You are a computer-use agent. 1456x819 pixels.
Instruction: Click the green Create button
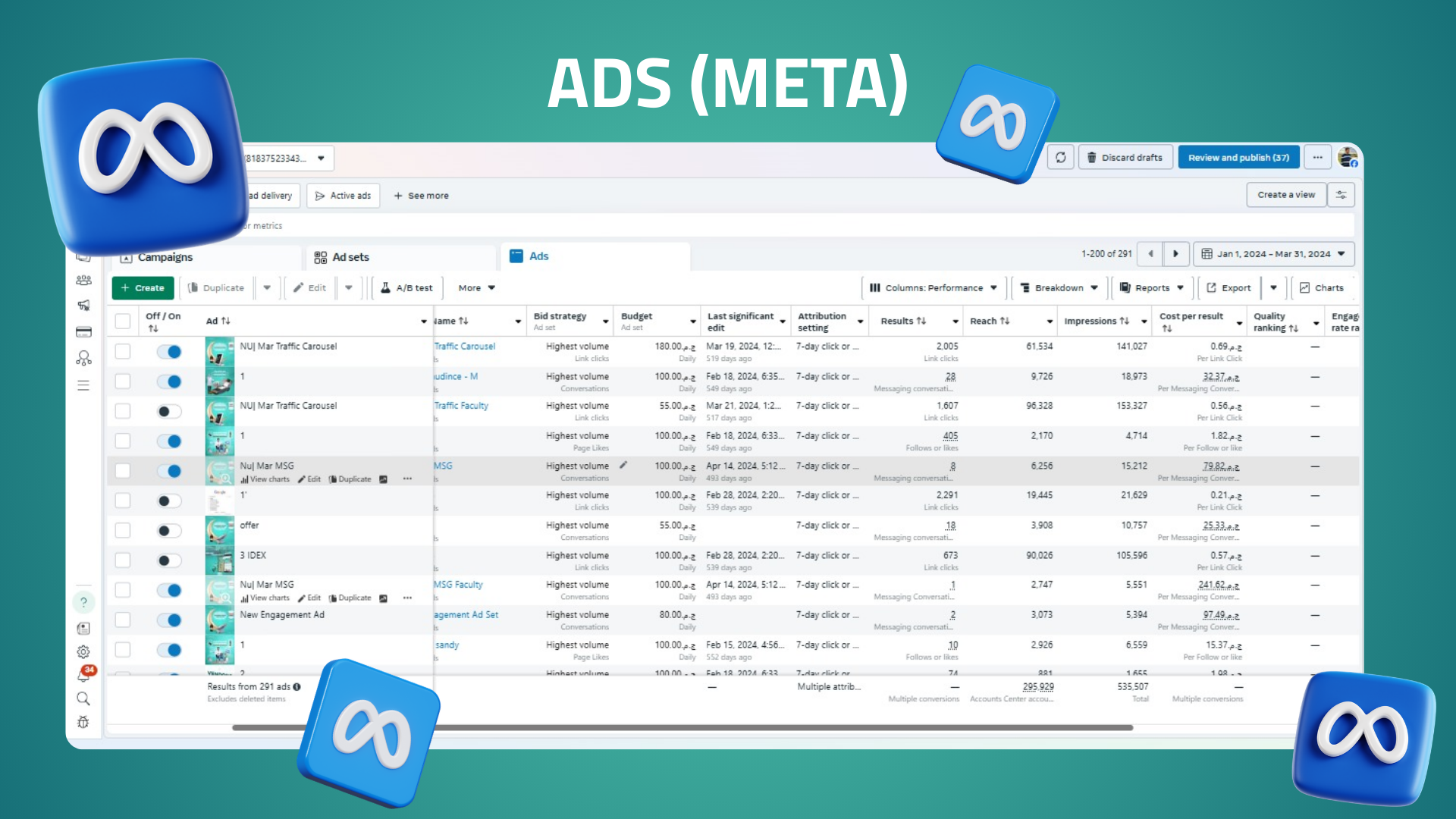click(x=143, y=288)
